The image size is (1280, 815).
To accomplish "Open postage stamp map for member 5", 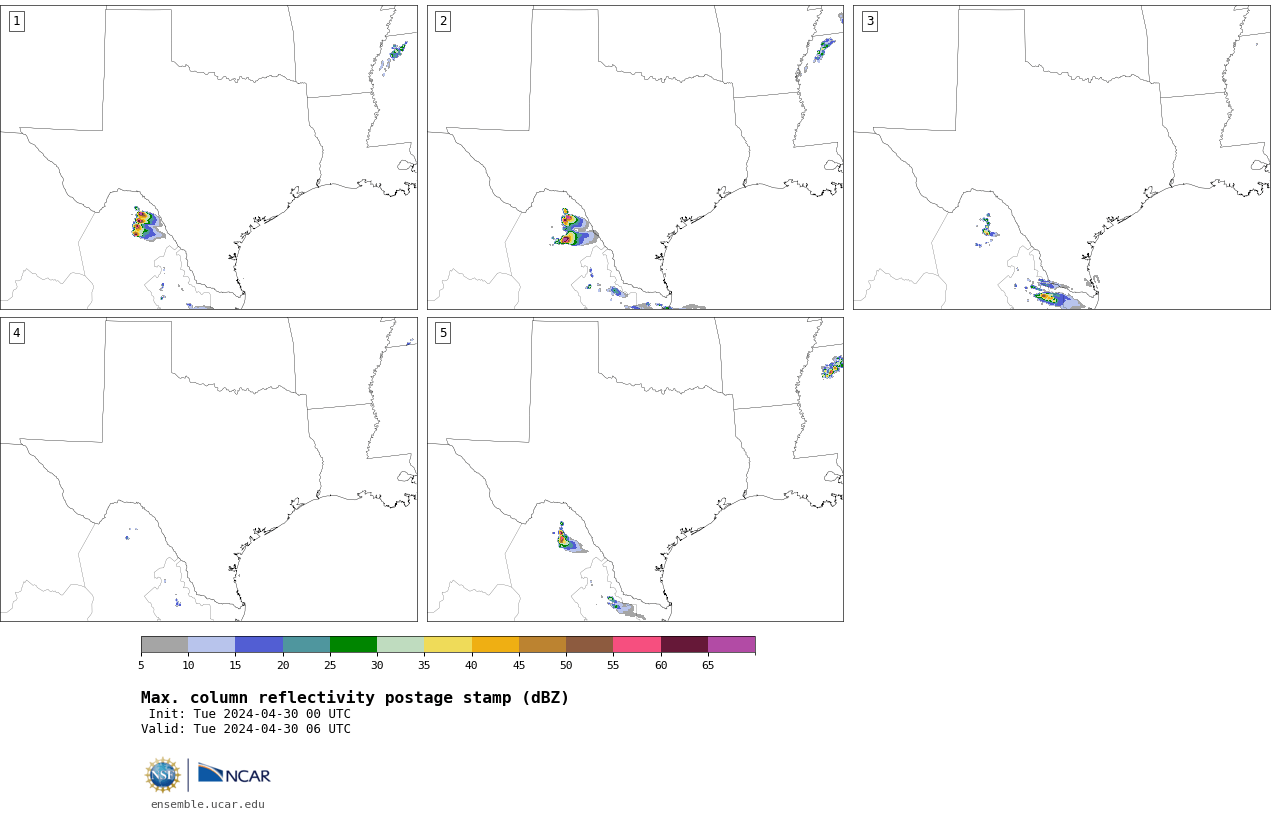I will click(635, 469).
